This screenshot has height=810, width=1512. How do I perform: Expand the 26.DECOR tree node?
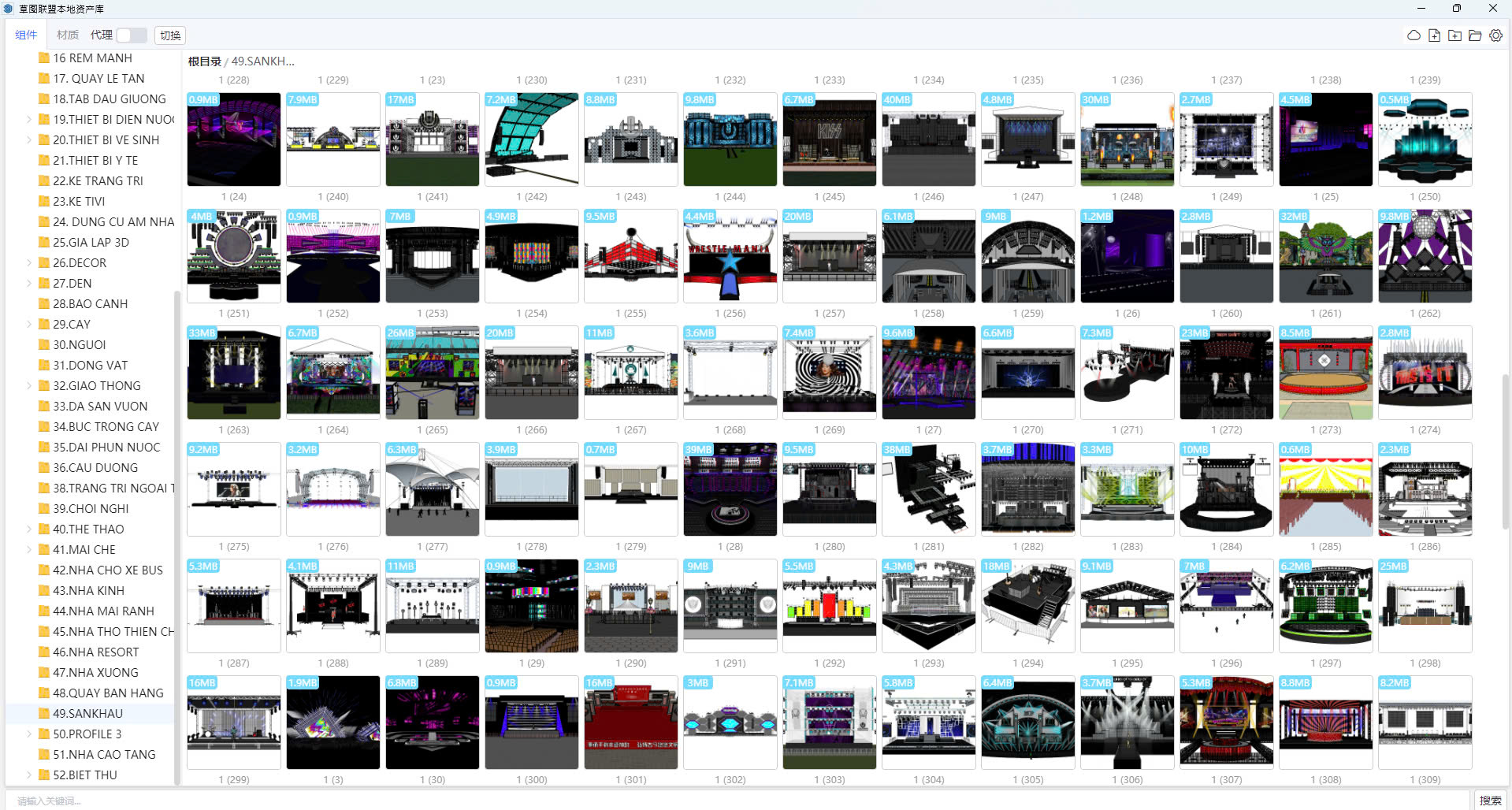click(29, 263)
